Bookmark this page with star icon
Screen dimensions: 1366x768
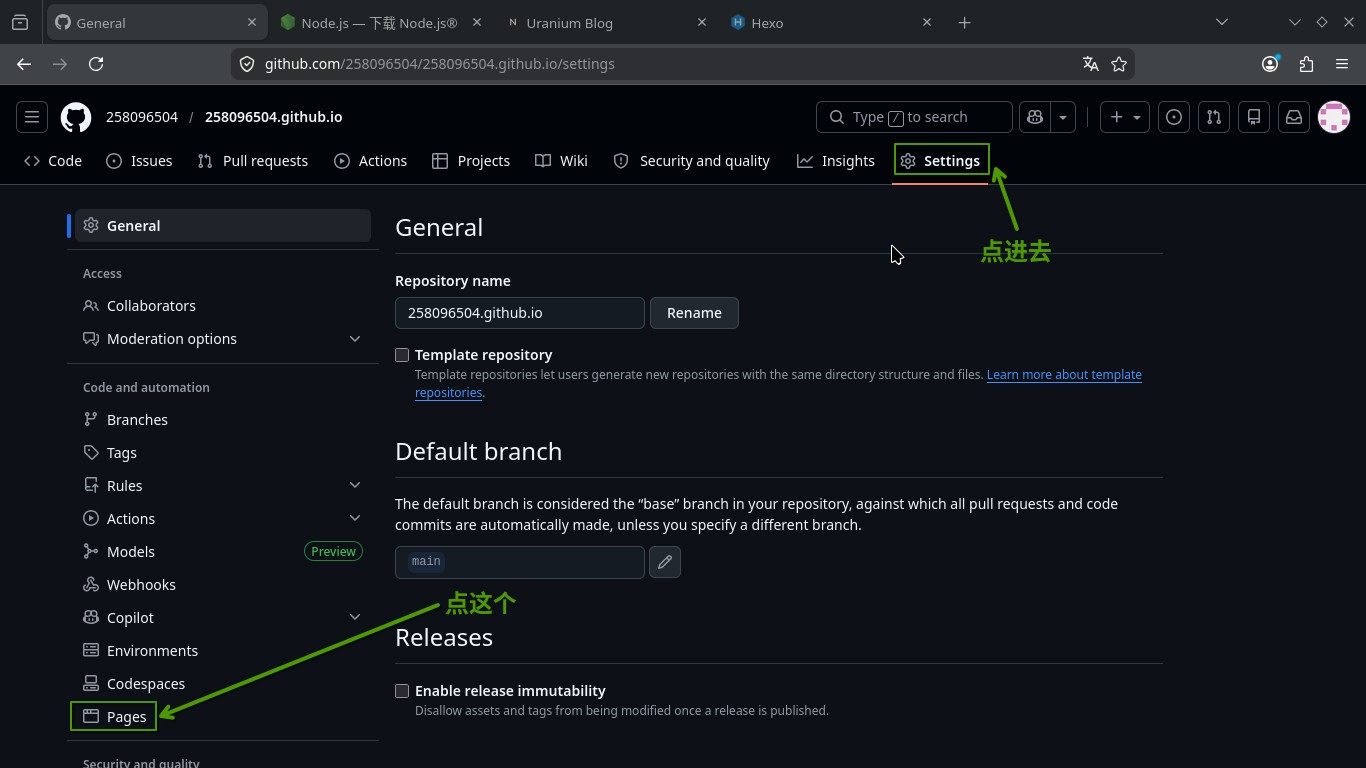[x=1119, y=64]
